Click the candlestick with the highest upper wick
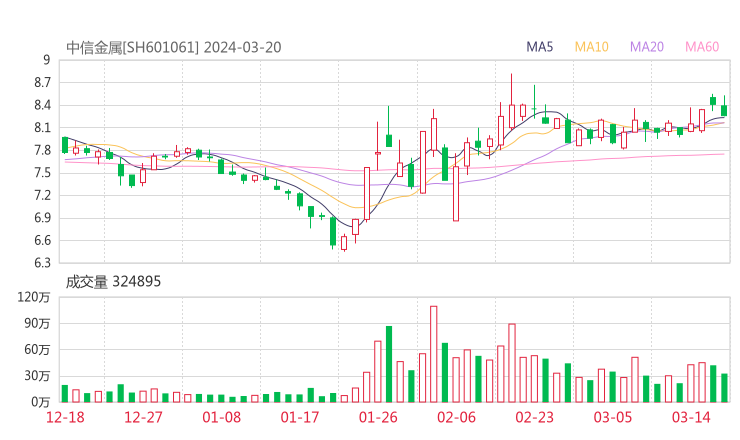The image size is (740, 440). point(512,101)
